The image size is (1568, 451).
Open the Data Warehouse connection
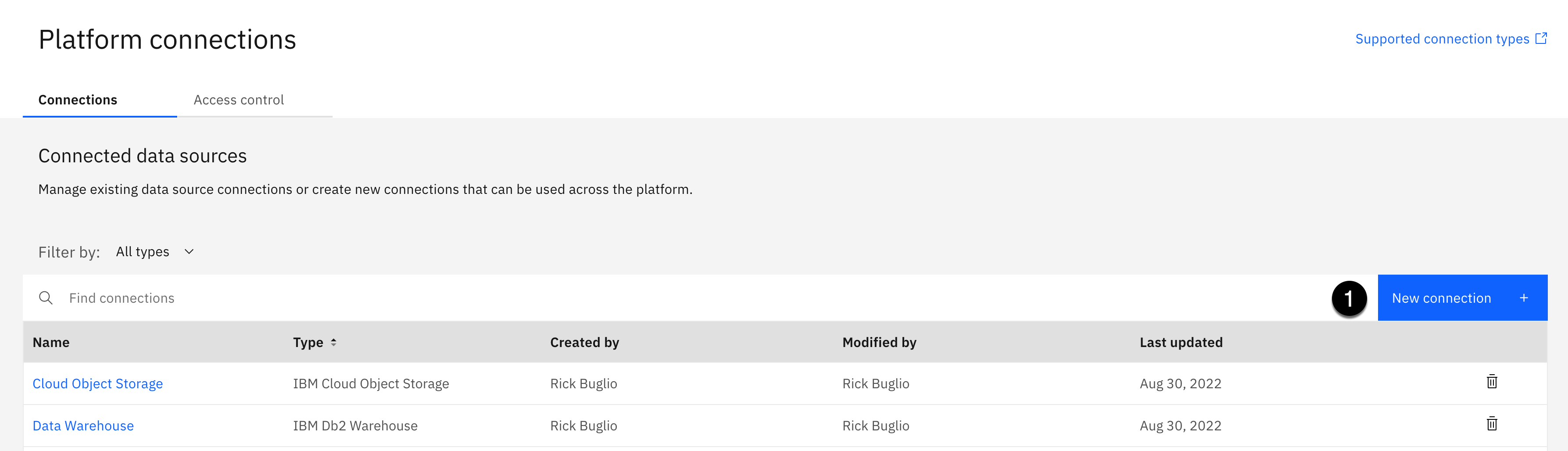tap(83, 426)
